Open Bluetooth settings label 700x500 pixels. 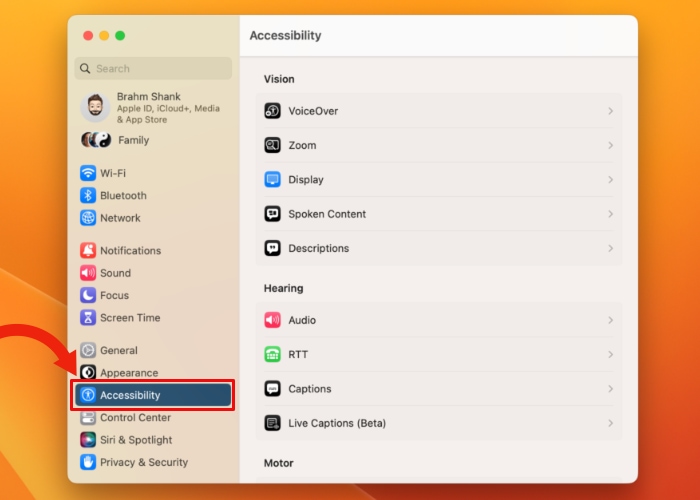(x=123, y=196)
